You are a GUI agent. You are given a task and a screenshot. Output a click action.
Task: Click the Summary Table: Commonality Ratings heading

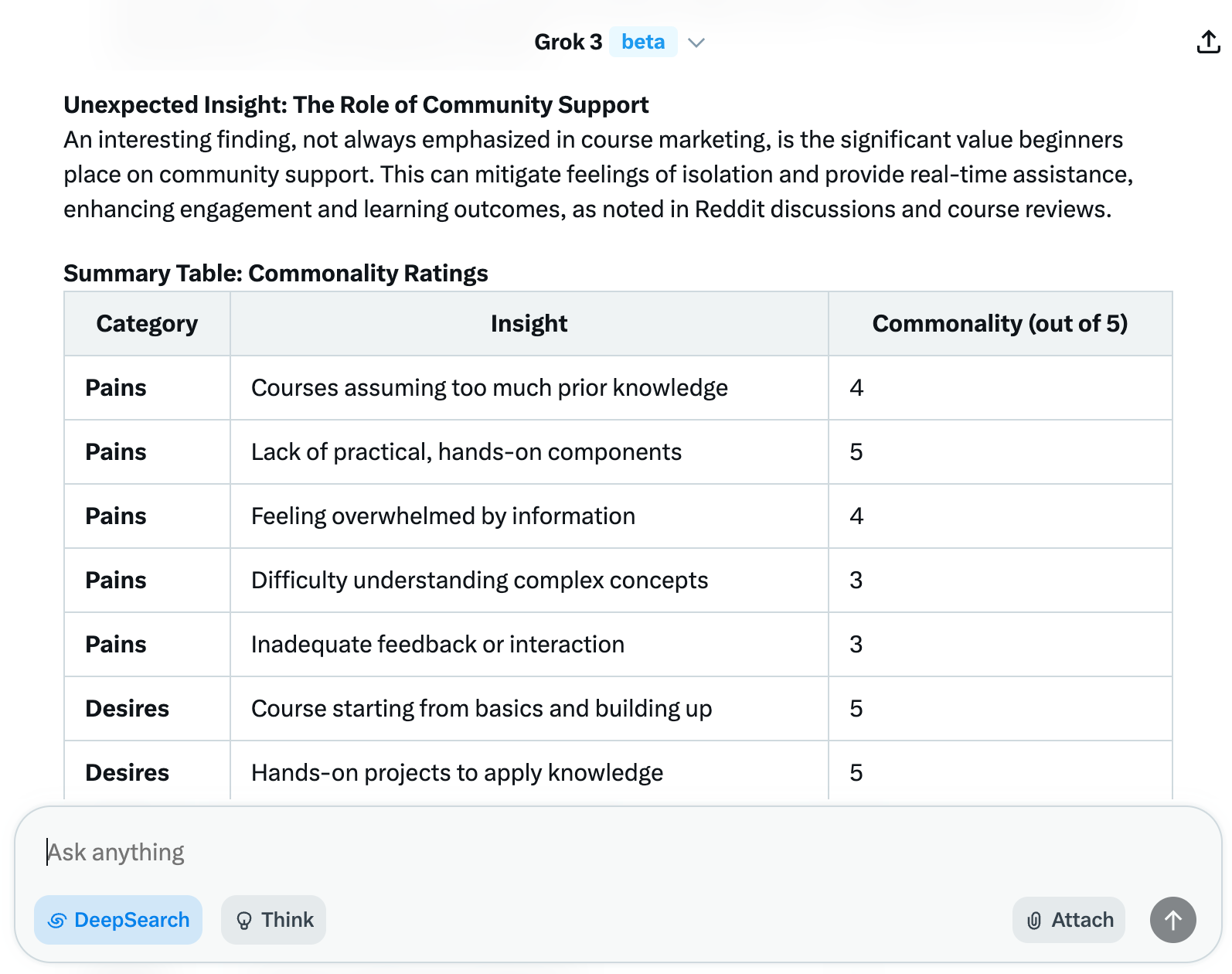pos(276,273)
